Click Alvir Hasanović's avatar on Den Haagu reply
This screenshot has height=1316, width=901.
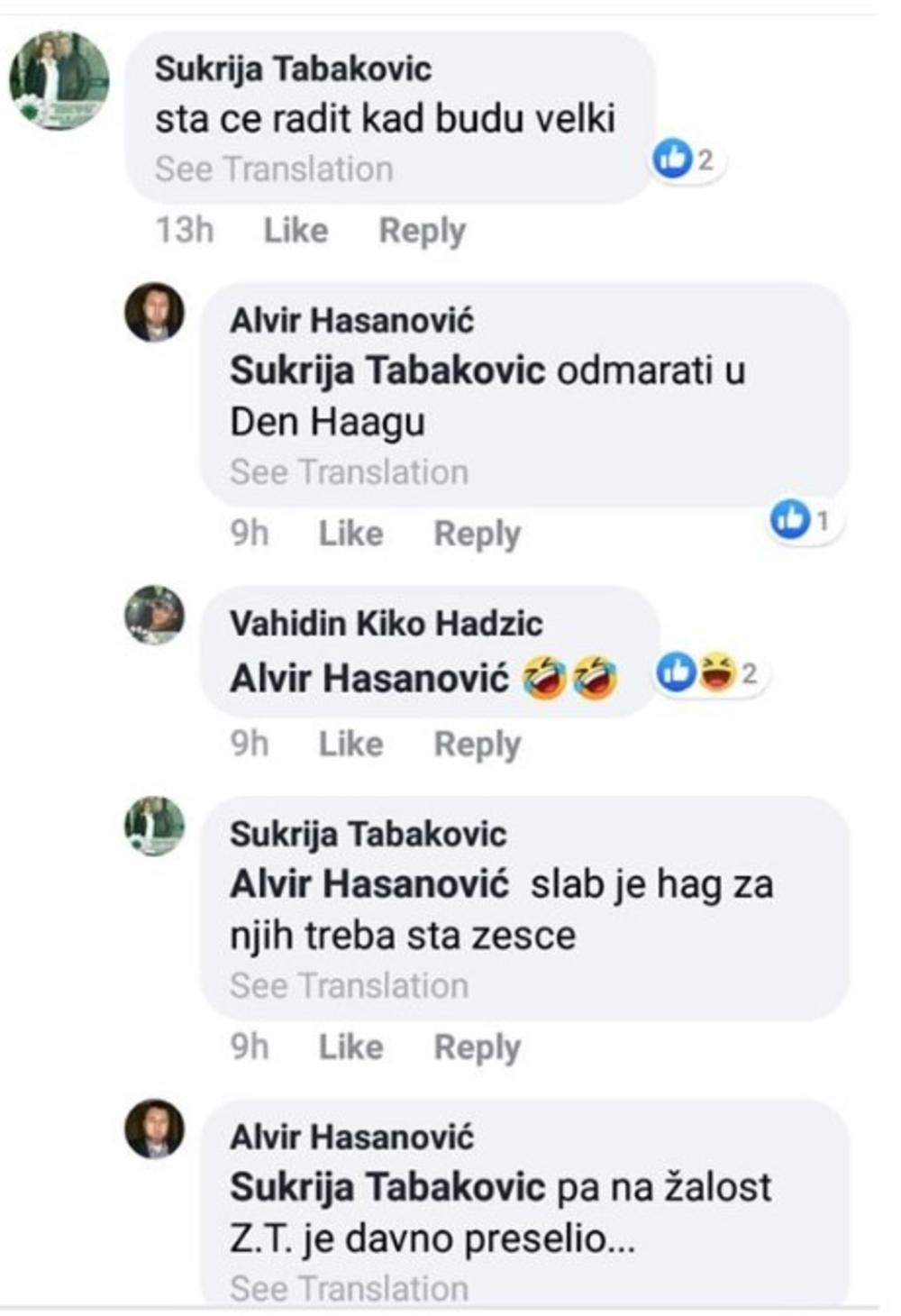pyautogui.click(x=154, y=313)
